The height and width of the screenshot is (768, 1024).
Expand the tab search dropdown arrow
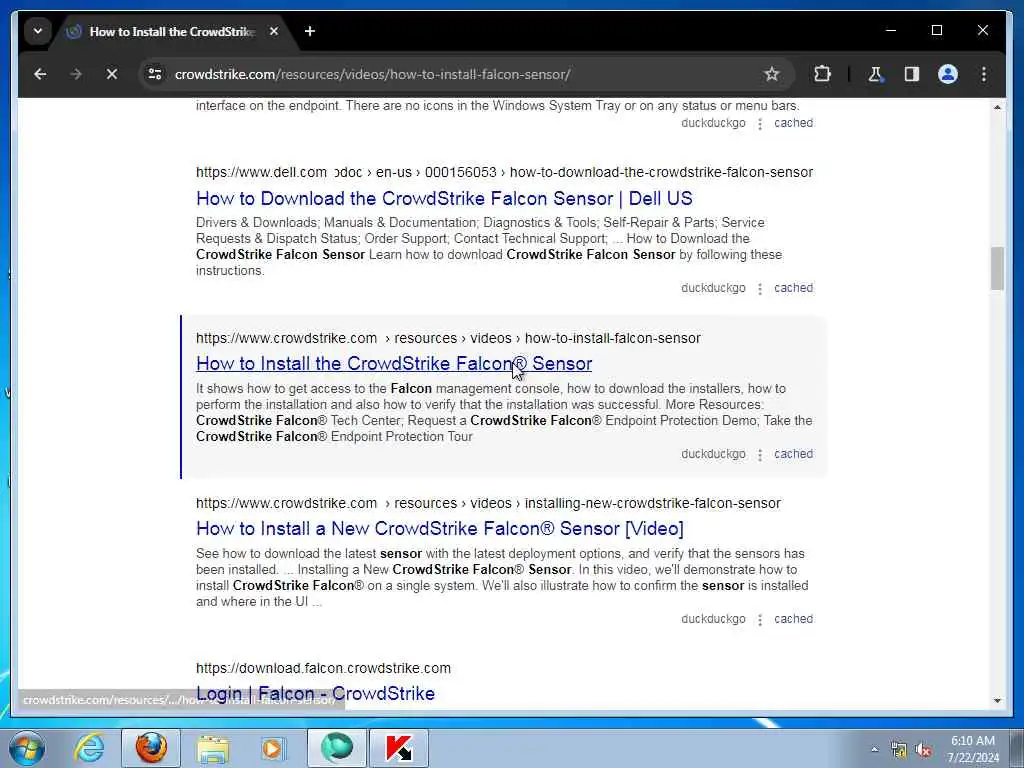point(38,31)
